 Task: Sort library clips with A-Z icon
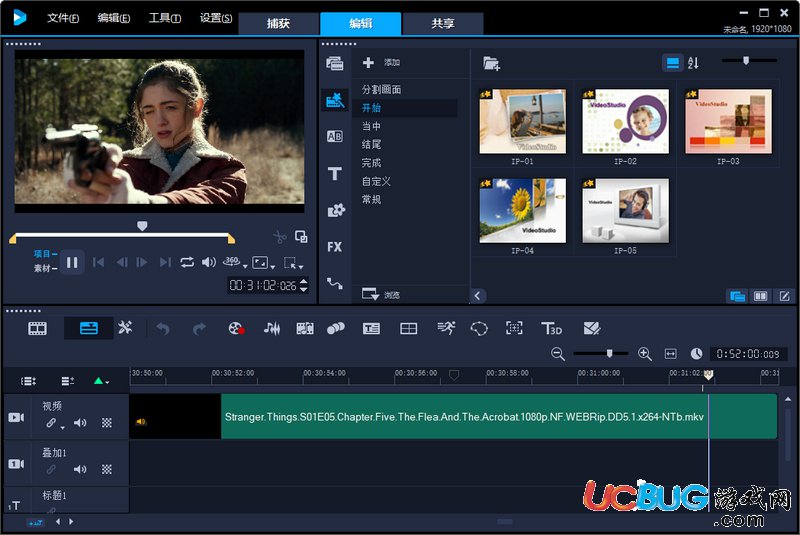pyautogui.click(x=693, y=63)
